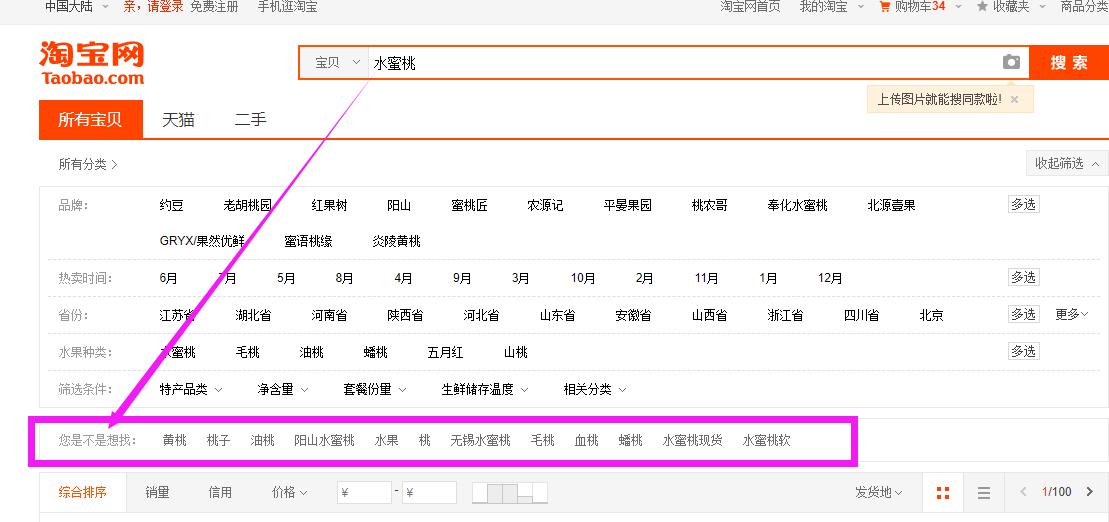
Task: Click the minimum price input field
Action: (x=364, y=492)
